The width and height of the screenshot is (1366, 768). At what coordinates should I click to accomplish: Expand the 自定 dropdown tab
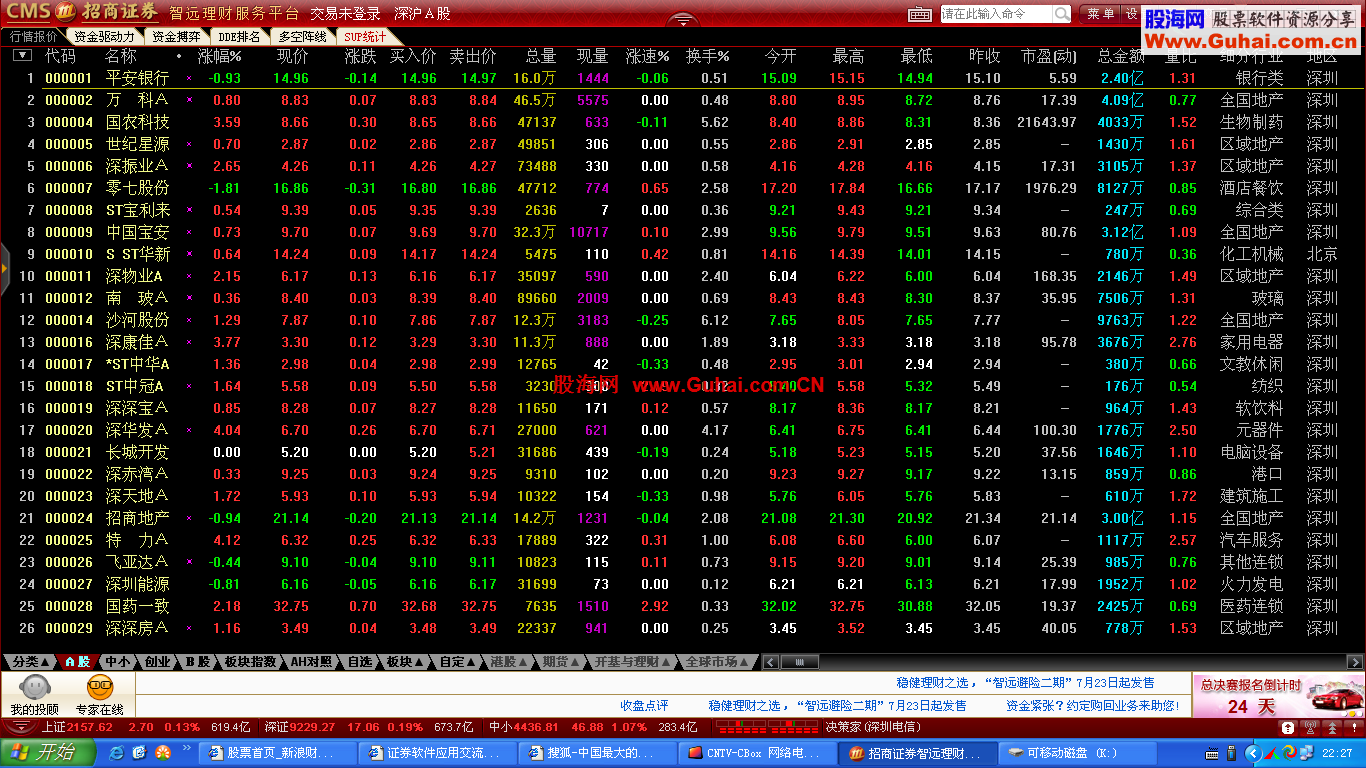[457, 662]
